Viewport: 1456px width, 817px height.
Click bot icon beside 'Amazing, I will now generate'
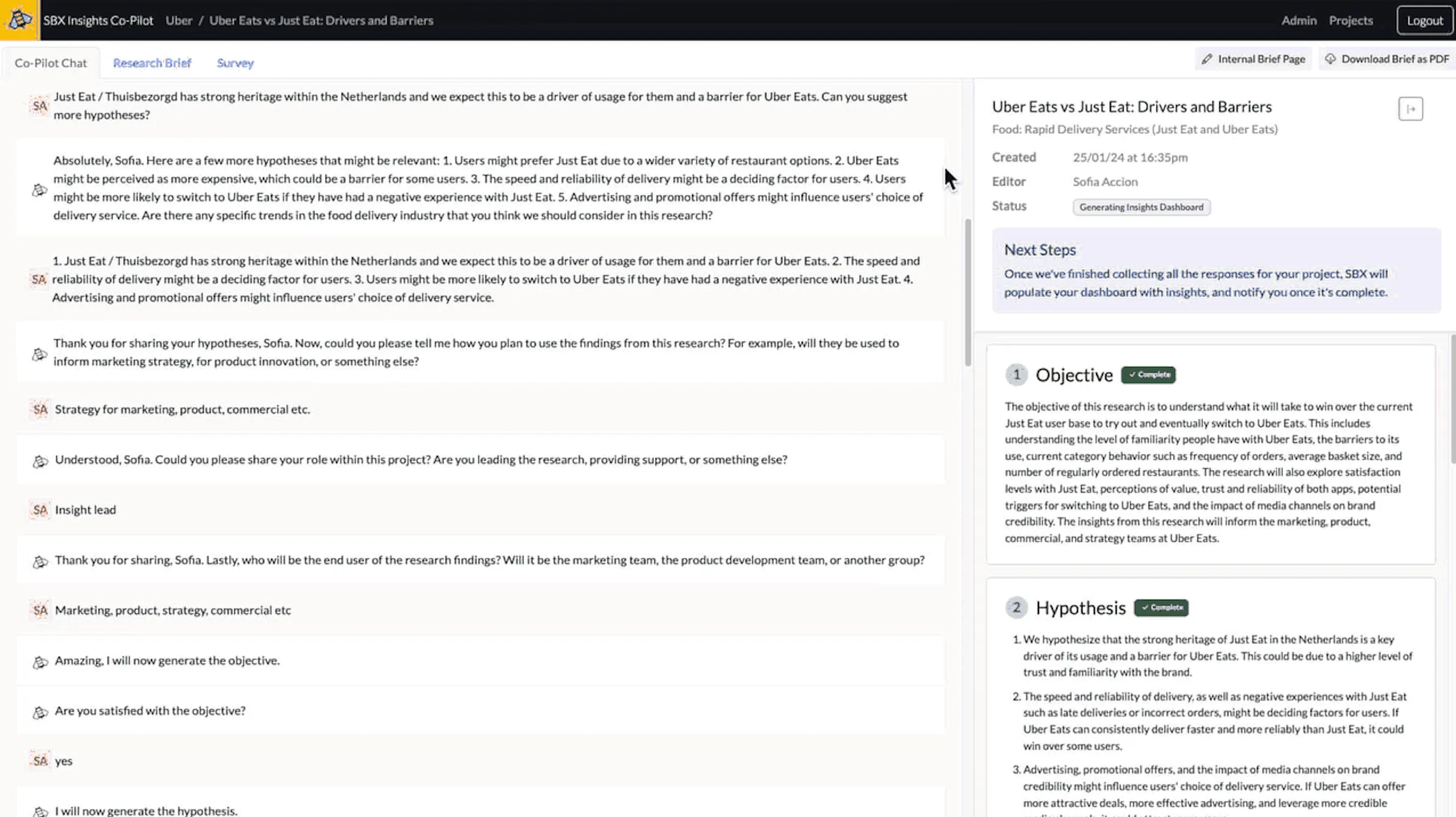point(40,662)
